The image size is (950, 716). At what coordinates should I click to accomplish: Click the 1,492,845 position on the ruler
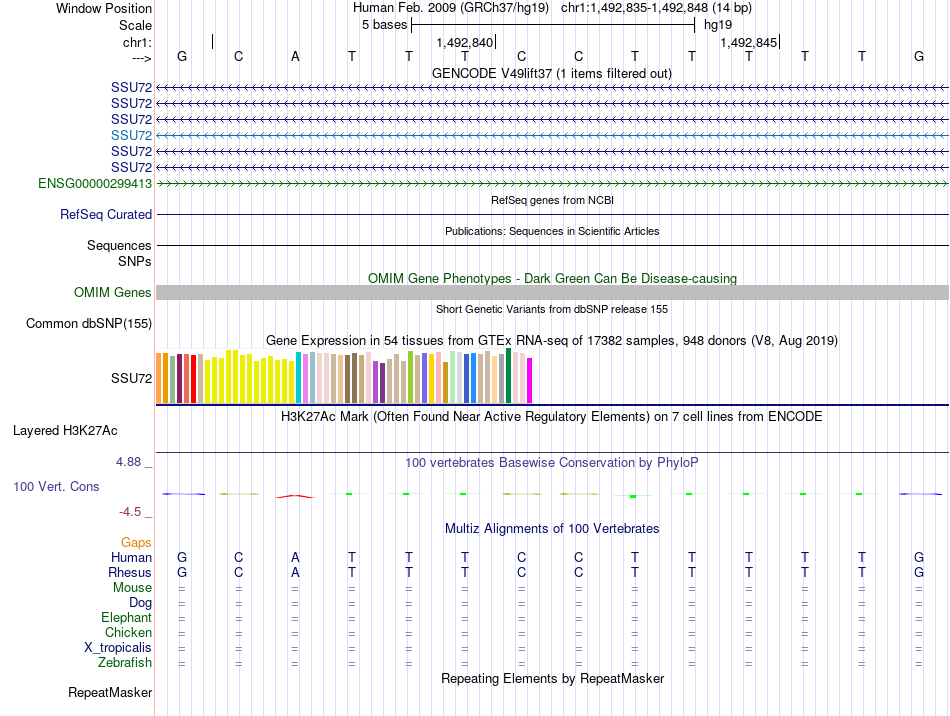tap(747, 42)
